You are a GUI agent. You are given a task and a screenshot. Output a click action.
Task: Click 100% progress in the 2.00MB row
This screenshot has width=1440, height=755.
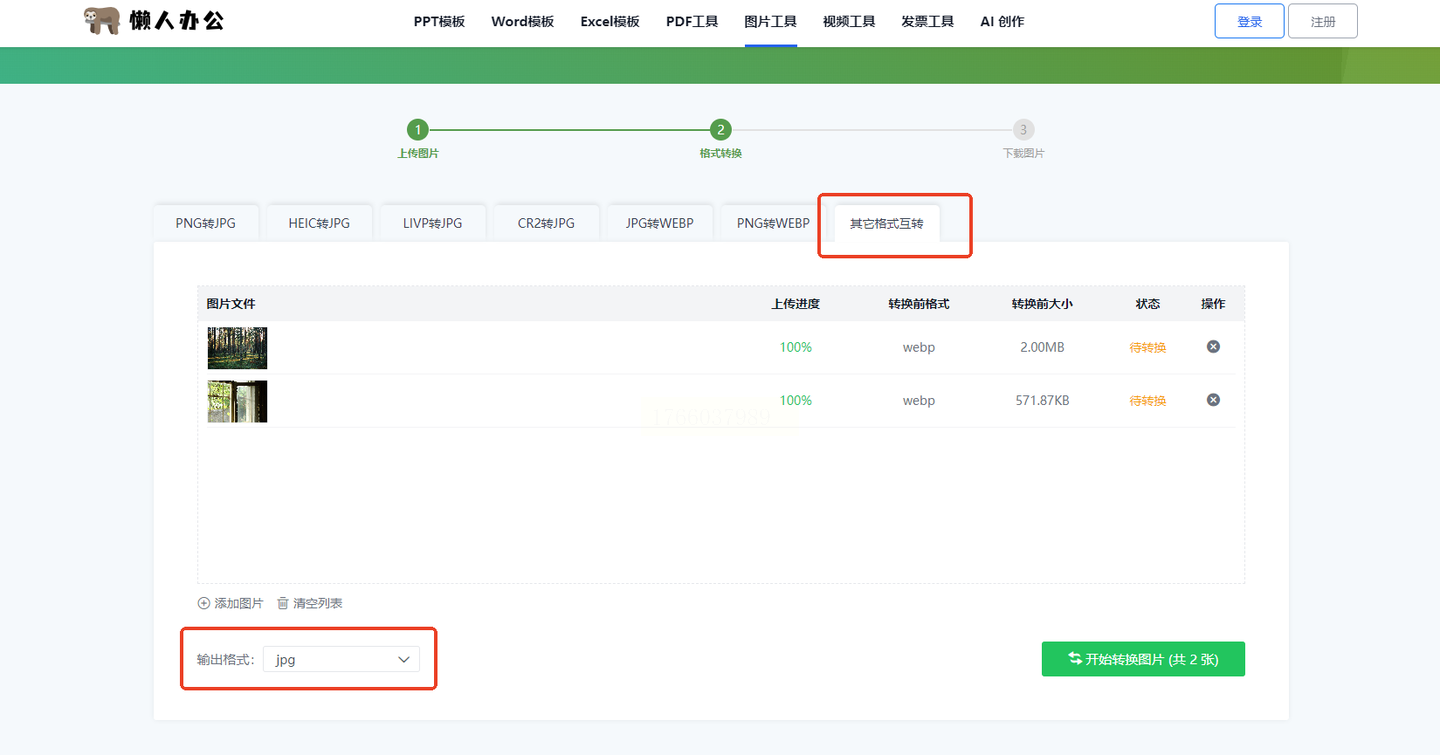pyautogui.click(x=796, y=347)
